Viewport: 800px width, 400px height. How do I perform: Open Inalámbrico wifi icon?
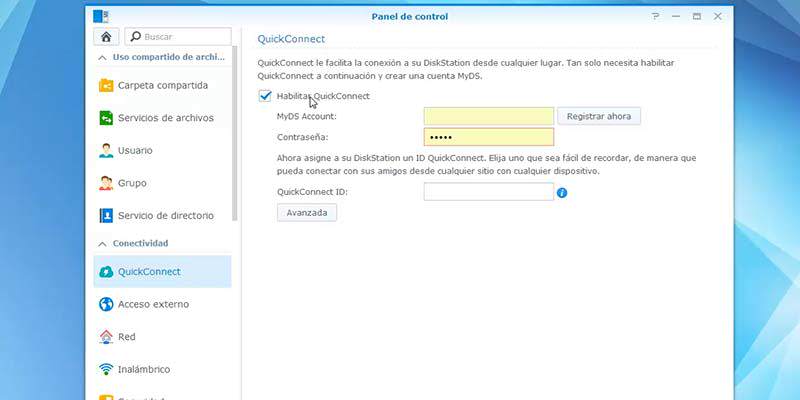106,369
